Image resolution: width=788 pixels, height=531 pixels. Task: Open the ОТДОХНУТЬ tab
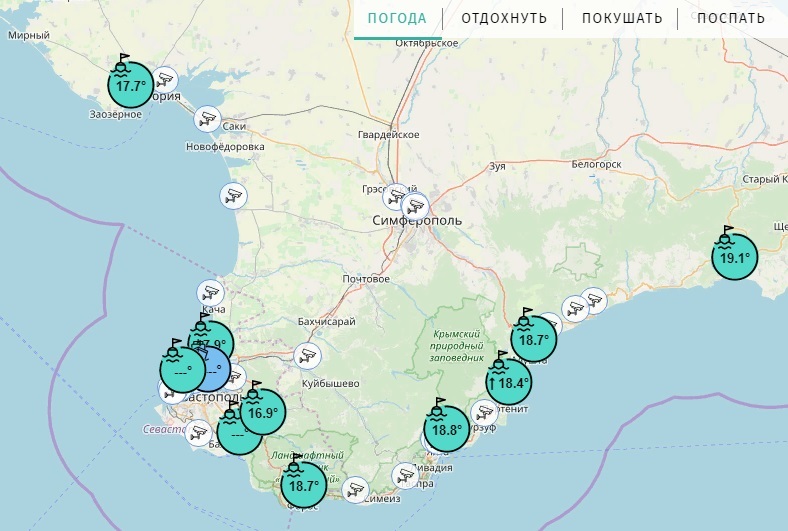pyautogui.click(x=504, y=18)
